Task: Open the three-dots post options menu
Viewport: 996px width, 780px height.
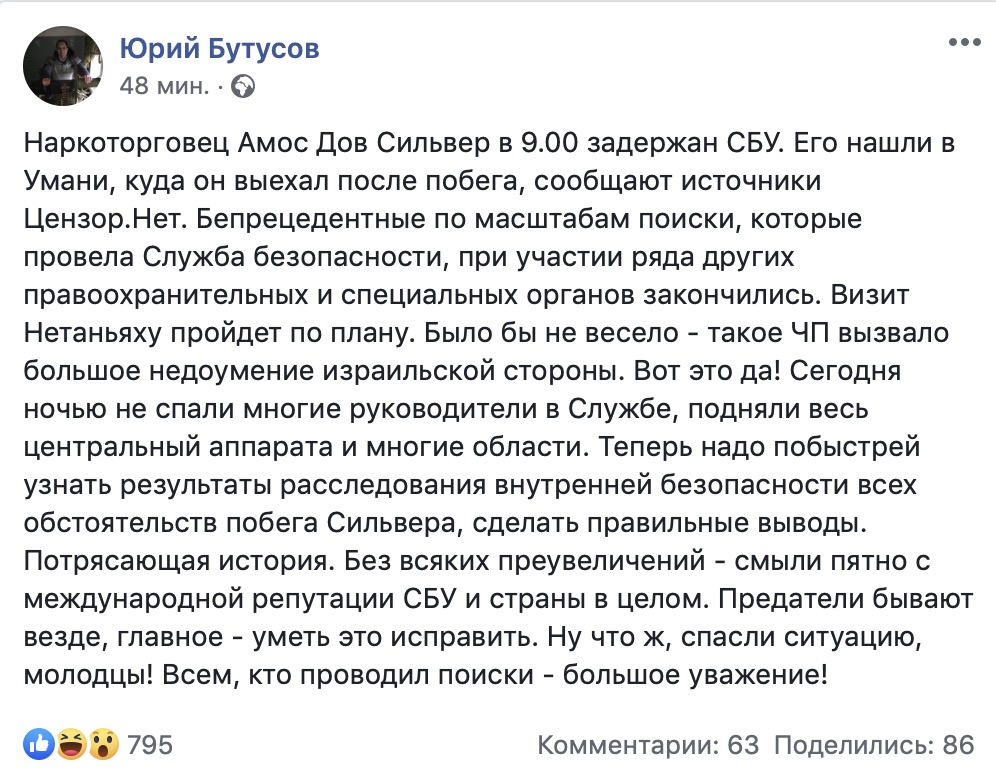Action: pyautogui.click(x=964, y=43)
